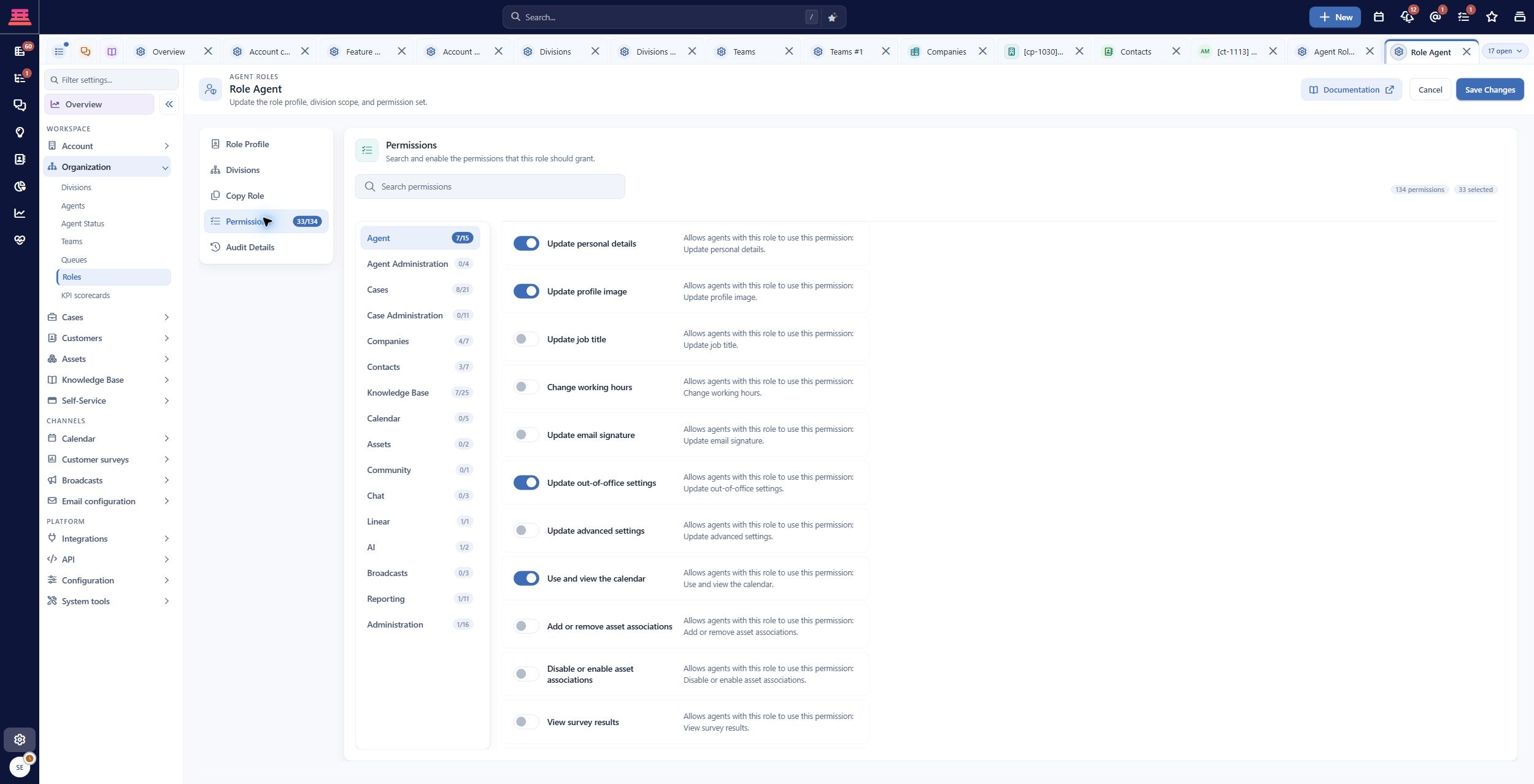Screen dimensions: 1534x784
Task: Click the AI sparkle icon in search bar
Action: click(832, 17)
